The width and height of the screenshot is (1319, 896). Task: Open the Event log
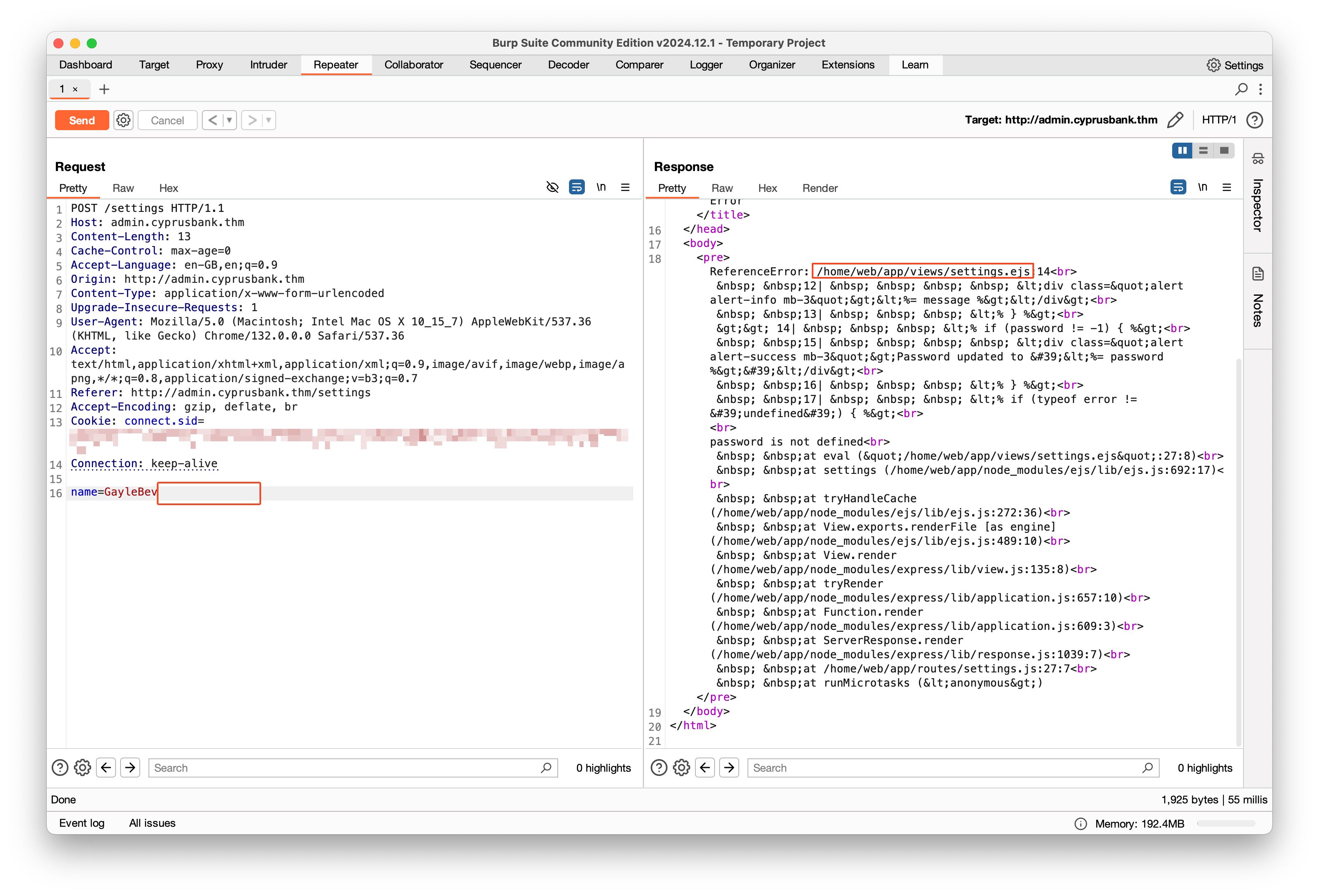(x=82, y=823)
